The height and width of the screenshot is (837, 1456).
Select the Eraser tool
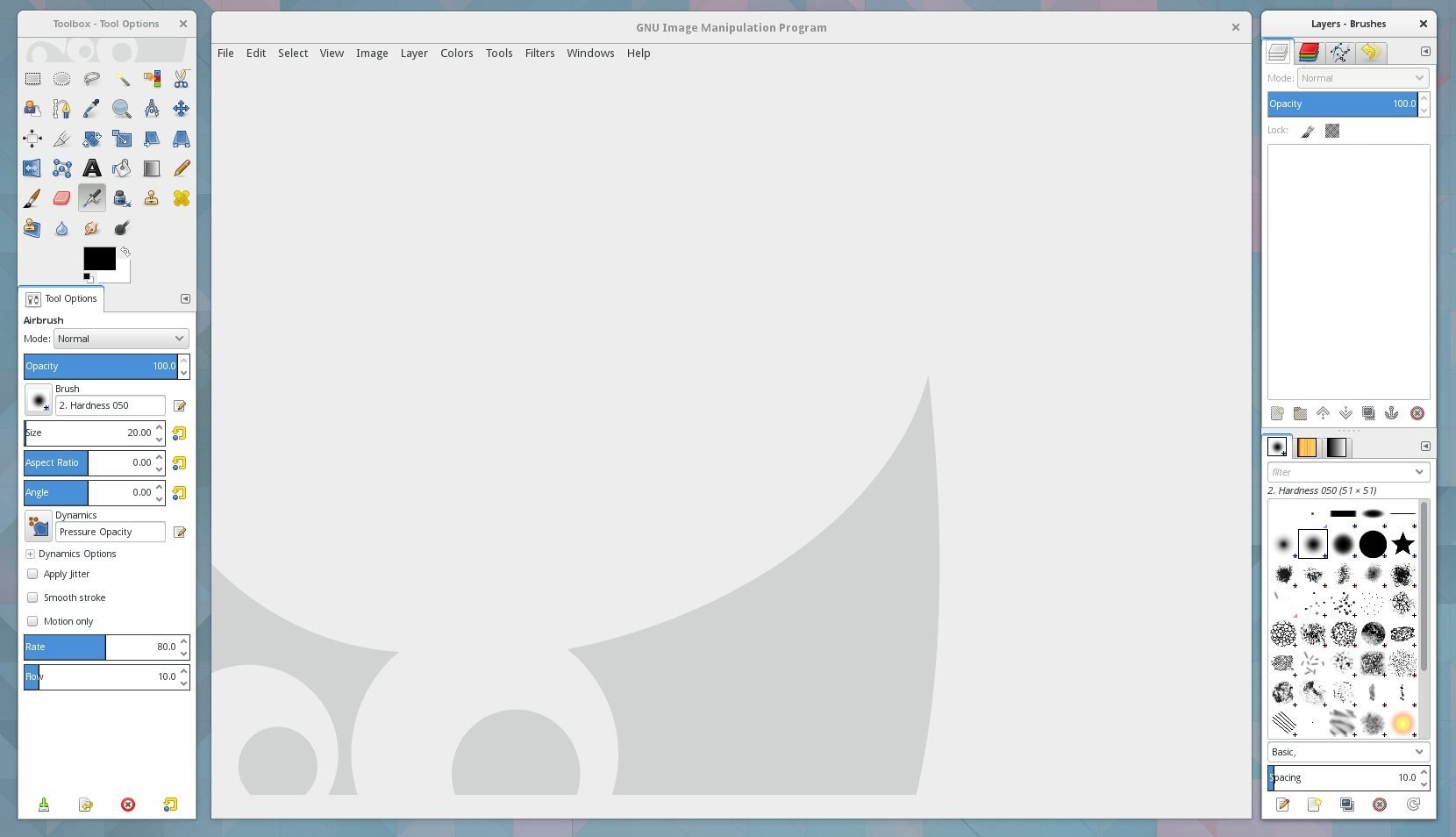point(61,198)
